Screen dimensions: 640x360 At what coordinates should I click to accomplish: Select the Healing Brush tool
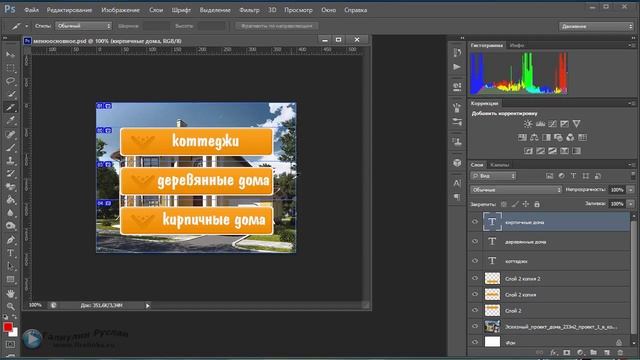(x=10, y=134)
